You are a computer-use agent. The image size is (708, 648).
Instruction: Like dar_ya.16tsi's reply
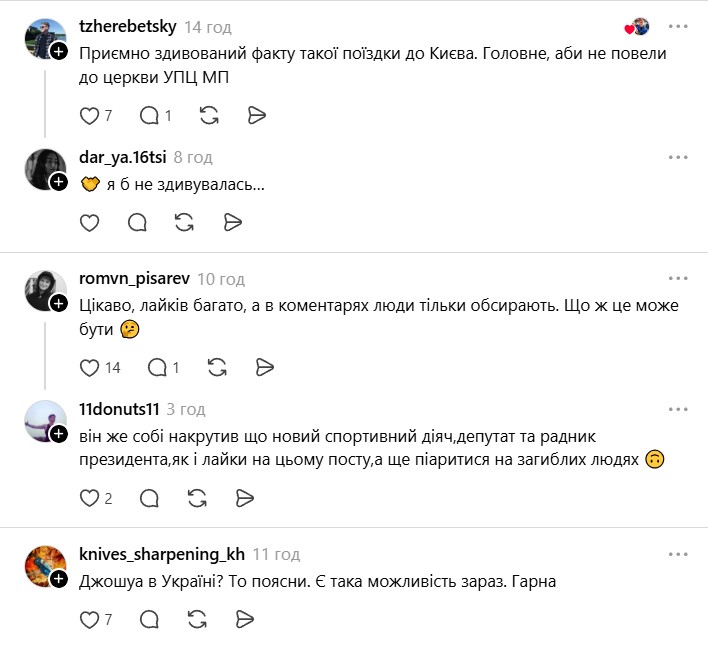coord(89,222)
